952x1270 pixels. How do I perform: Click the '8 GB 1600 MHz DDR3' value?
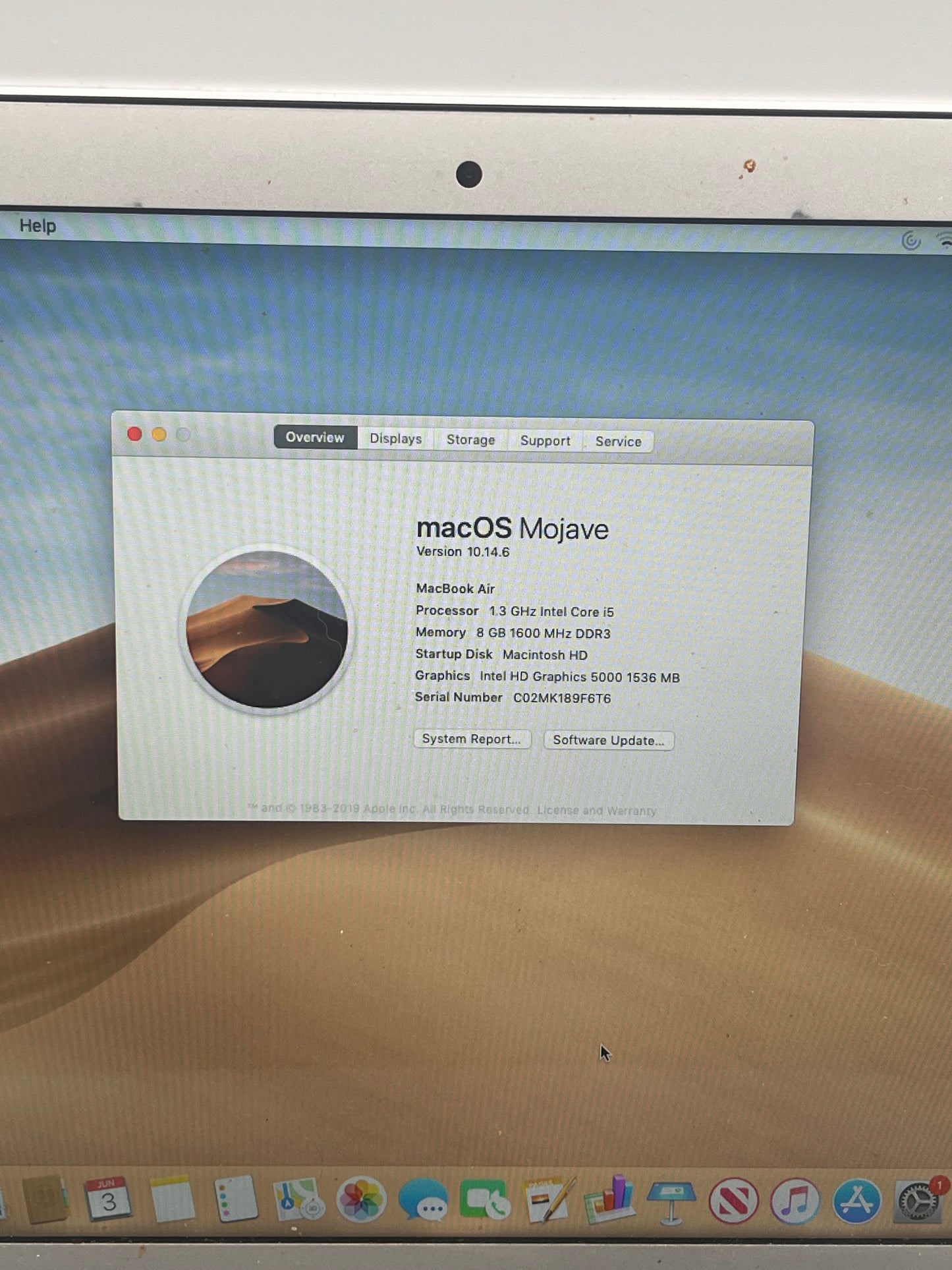(x=544, y=633)
